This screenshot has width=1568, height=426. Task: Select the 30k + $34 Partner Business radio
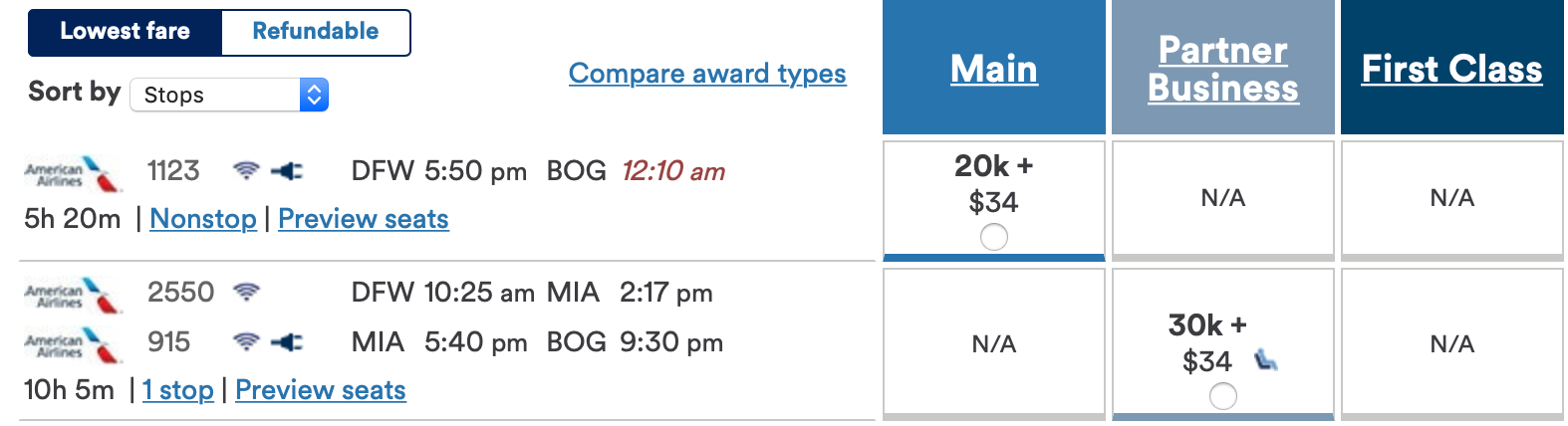(1222, 396)
